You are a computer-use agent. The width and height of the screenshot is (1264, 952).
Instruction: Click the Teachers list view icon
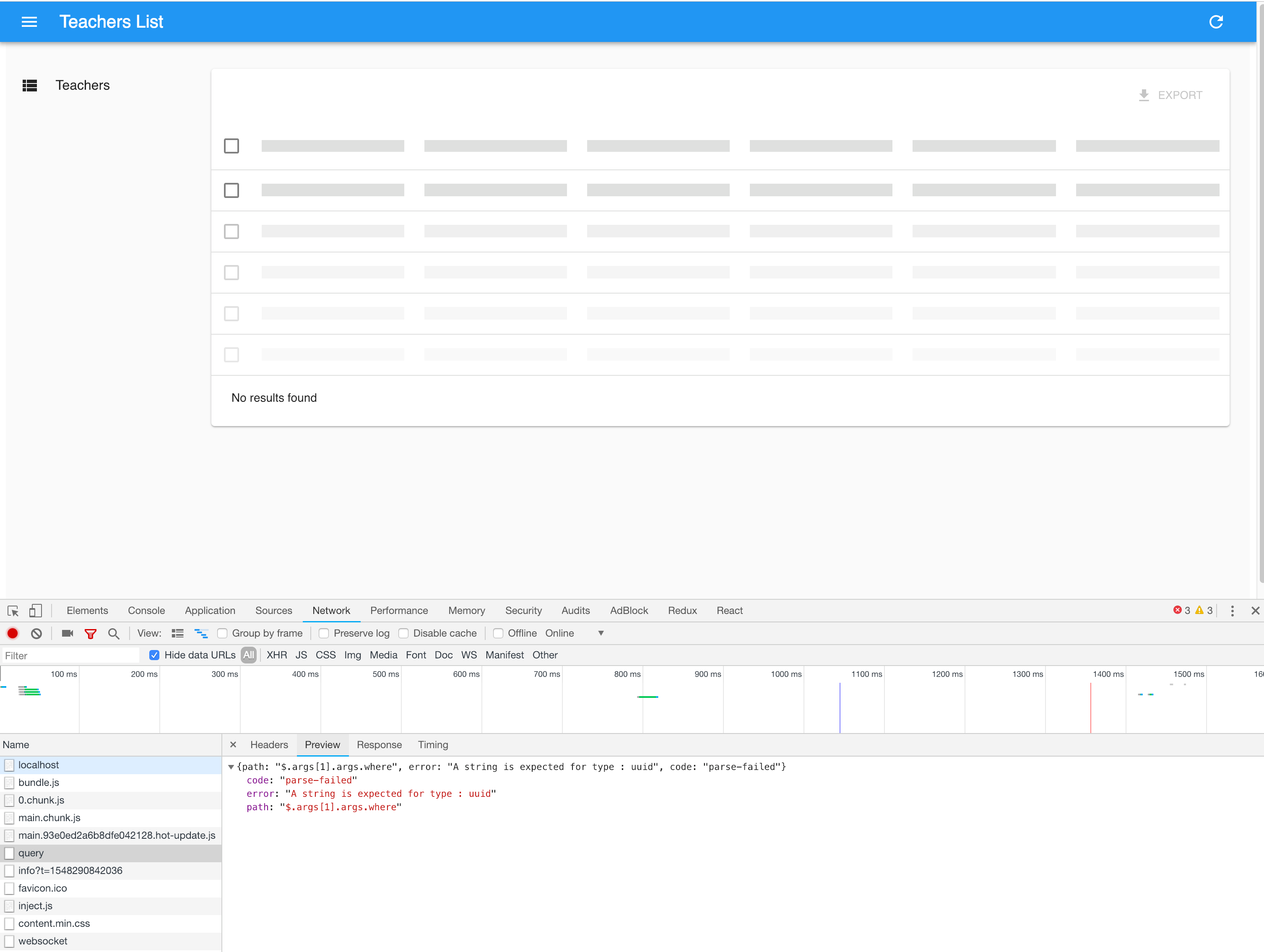pyautogui.click(x=30, y=85)
